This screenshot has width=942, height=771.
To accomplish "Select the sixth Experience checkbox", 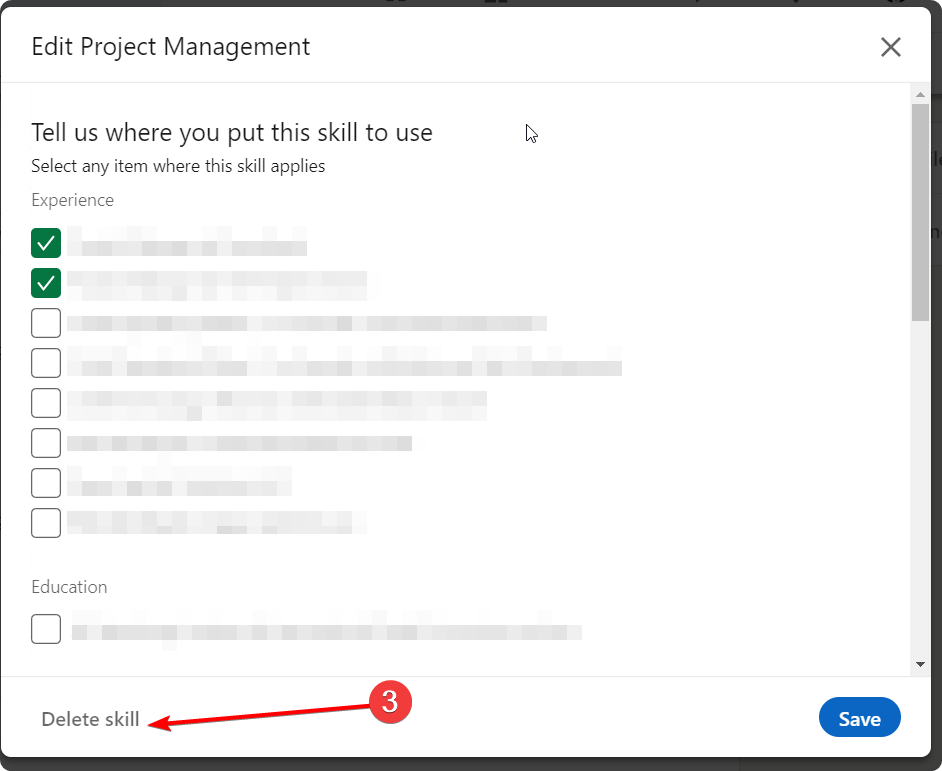I will pos(46,442).
